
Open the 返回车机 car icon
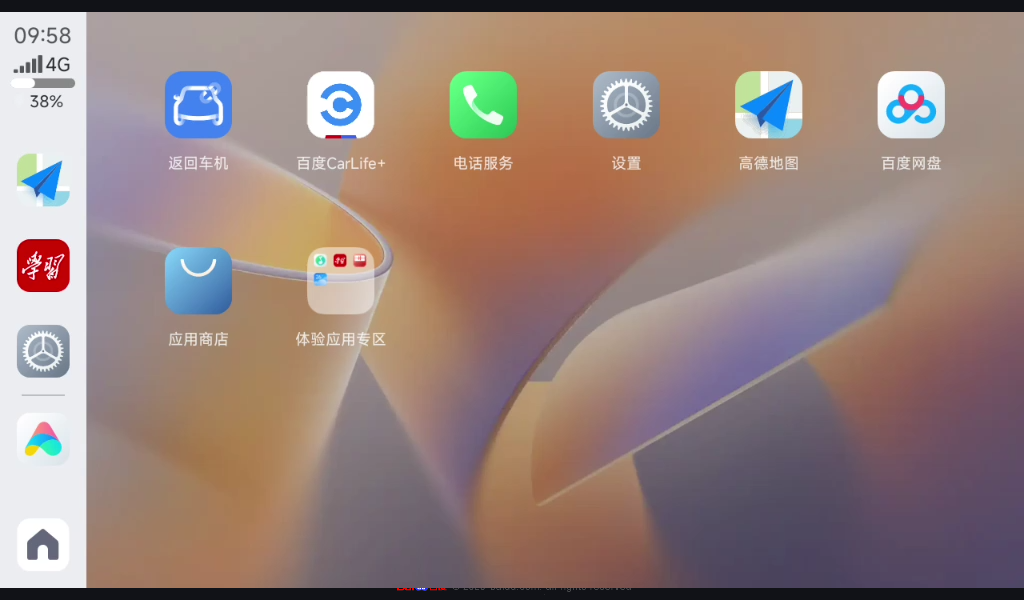coord(199,104)
